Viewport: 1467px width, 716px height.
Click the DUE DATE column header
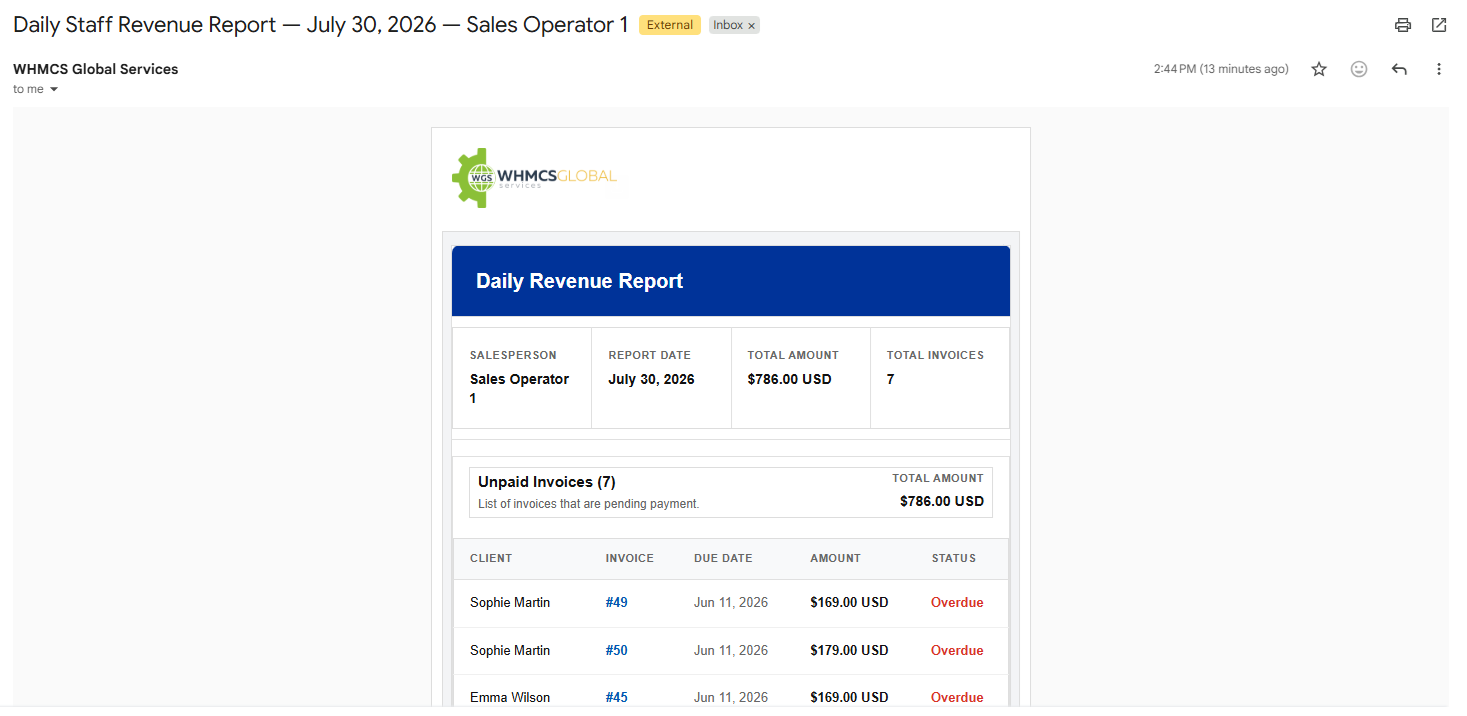[x=723, y=558]
